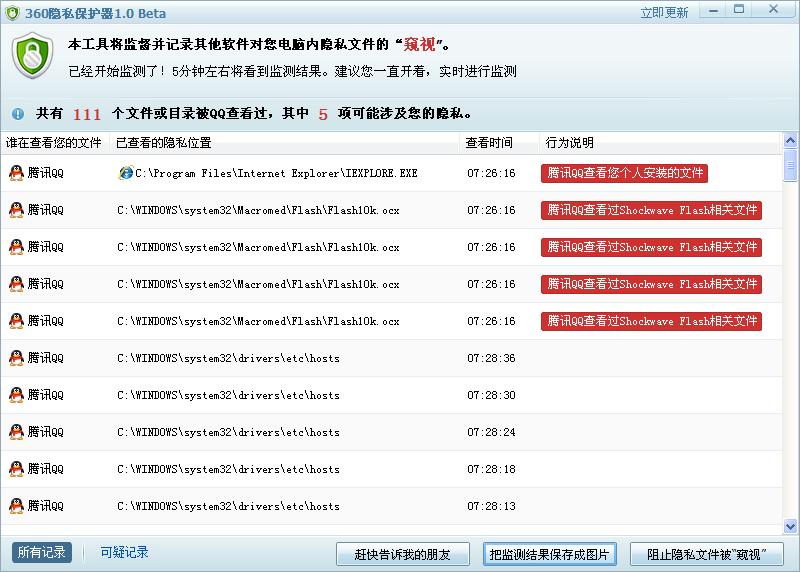Viewport: 800px width, 572px height.
Task: Click the Internet Explorer icon before IEXPLORE.EXE path
Action: click(x=126, y=173)
